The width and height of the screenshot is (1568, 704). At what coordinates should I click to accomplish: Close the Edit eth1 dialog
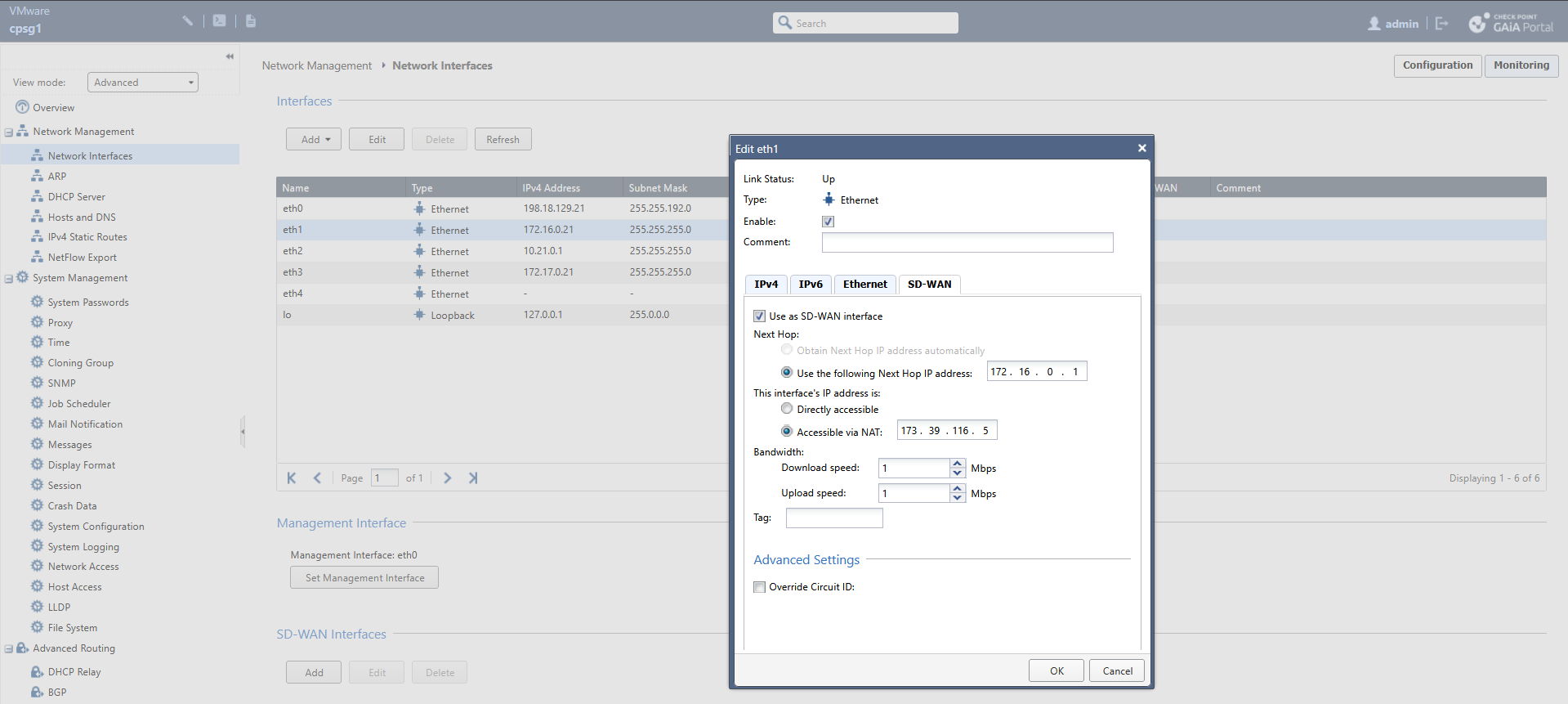coord(1141,148)
